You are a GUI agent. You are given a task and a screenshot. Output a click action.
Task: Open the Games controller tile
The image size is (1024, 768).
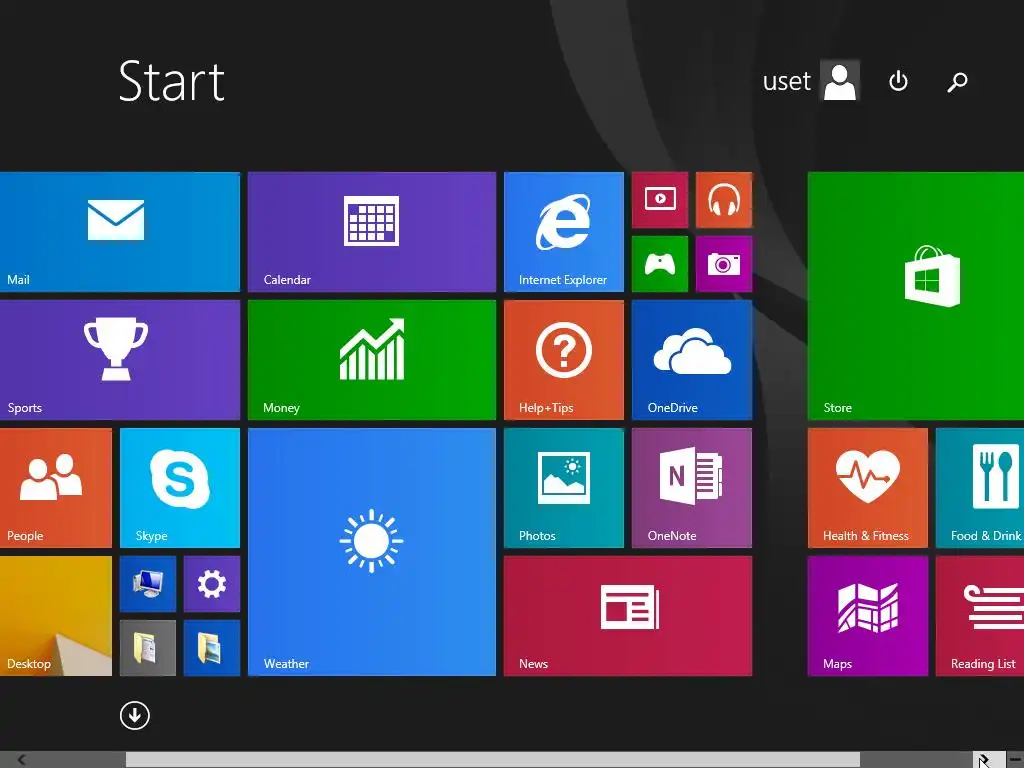660,264
